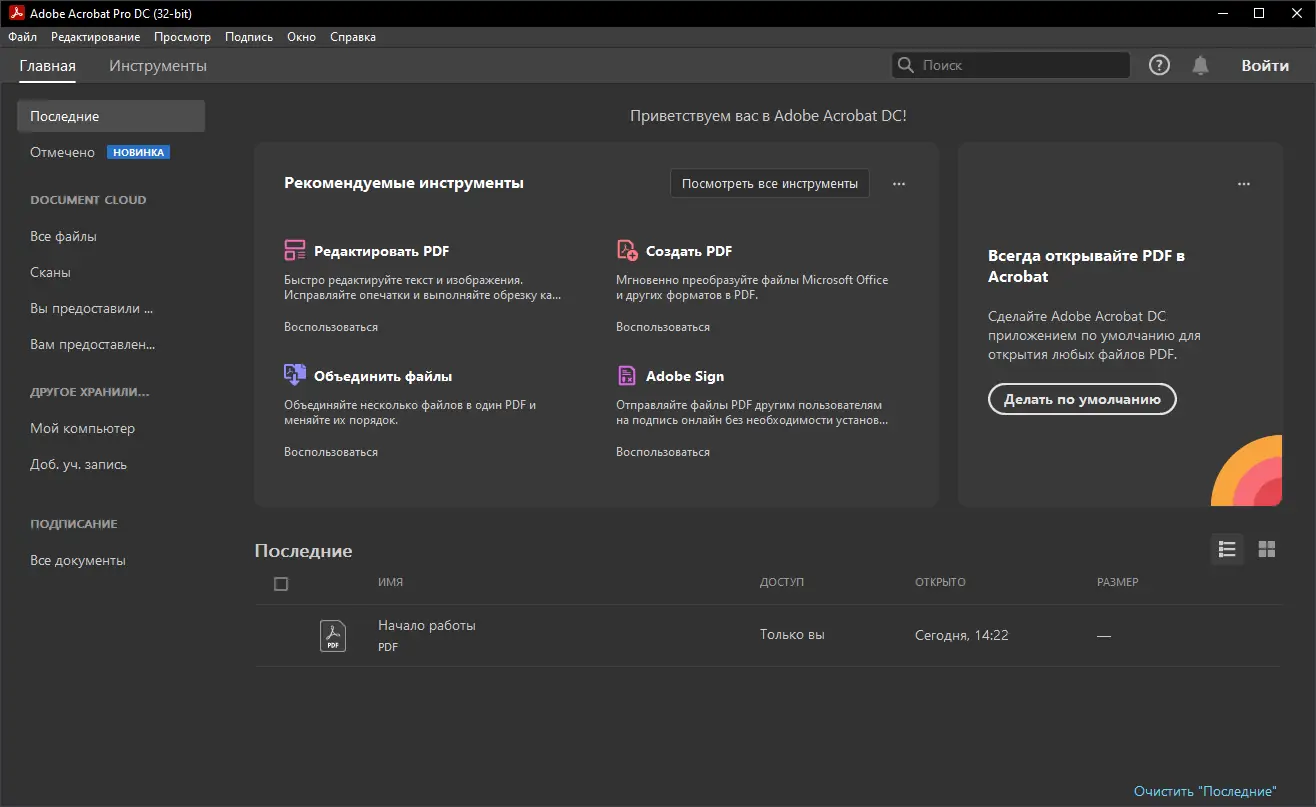Switch recent files to list view

(1227, 549)
